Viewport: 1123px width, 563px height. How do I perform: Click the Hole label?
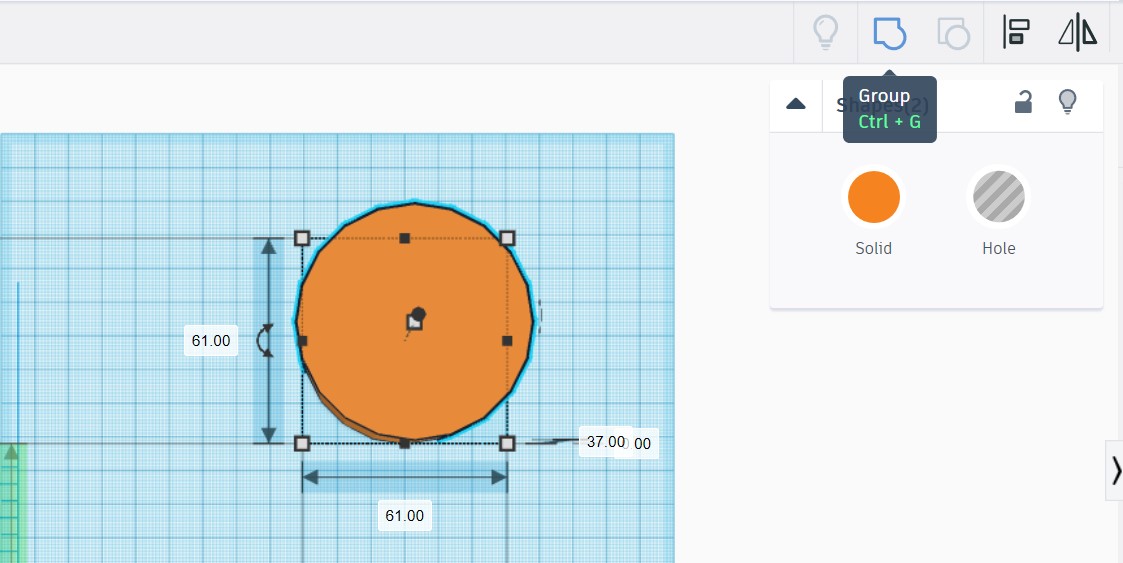pos(998,249)
